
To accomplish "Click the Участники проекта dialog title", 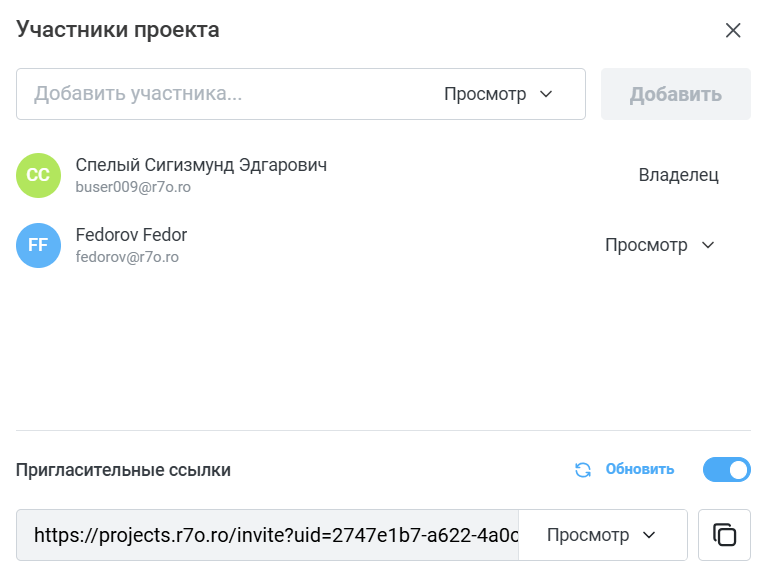I will pos(118,30).
